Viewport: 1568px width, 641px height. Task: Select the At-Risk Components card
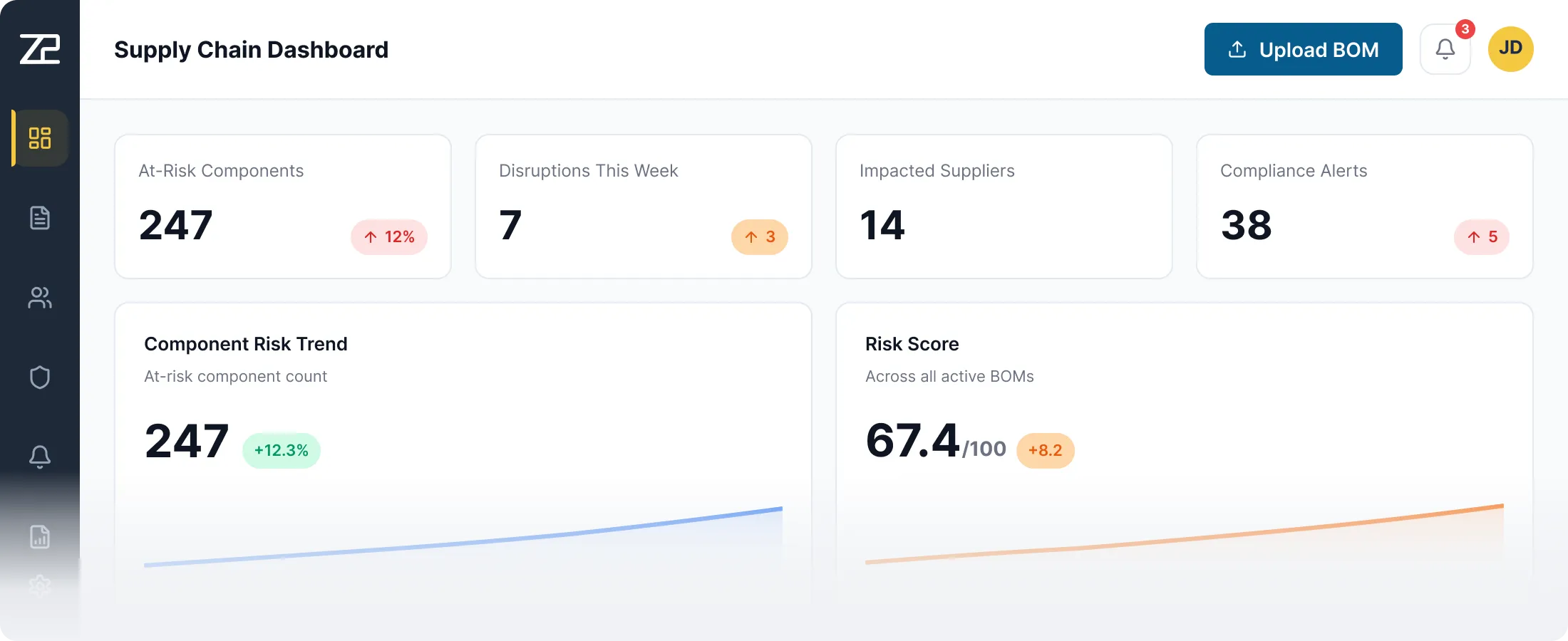283,206
